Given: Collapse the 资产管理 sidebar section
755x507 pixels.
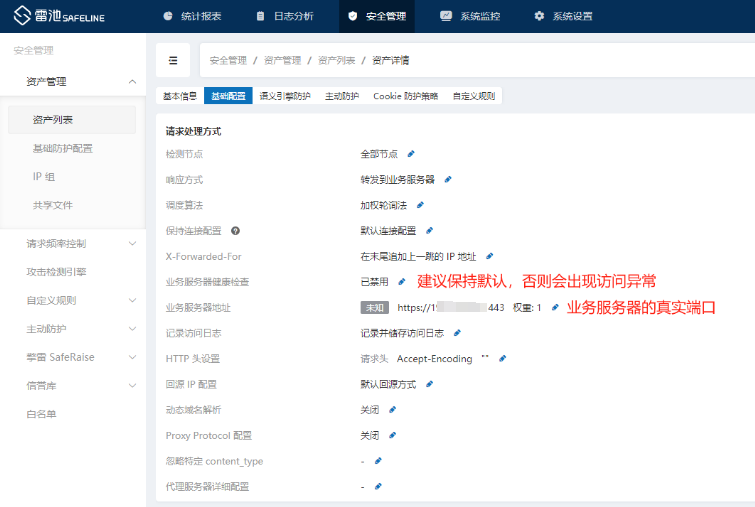Looking at the screenshot, I should (x=133, y=82).
